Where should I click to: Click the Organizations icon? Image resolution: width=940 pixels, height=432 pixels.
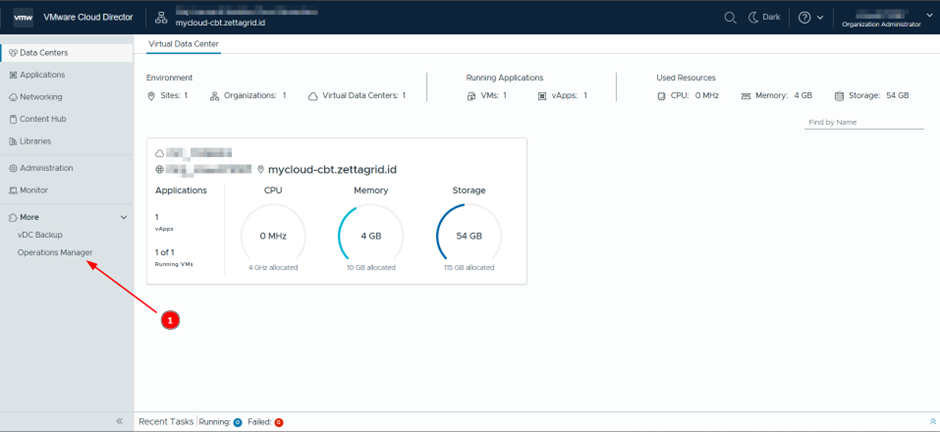pyautogui.click(x=215, y=96)
